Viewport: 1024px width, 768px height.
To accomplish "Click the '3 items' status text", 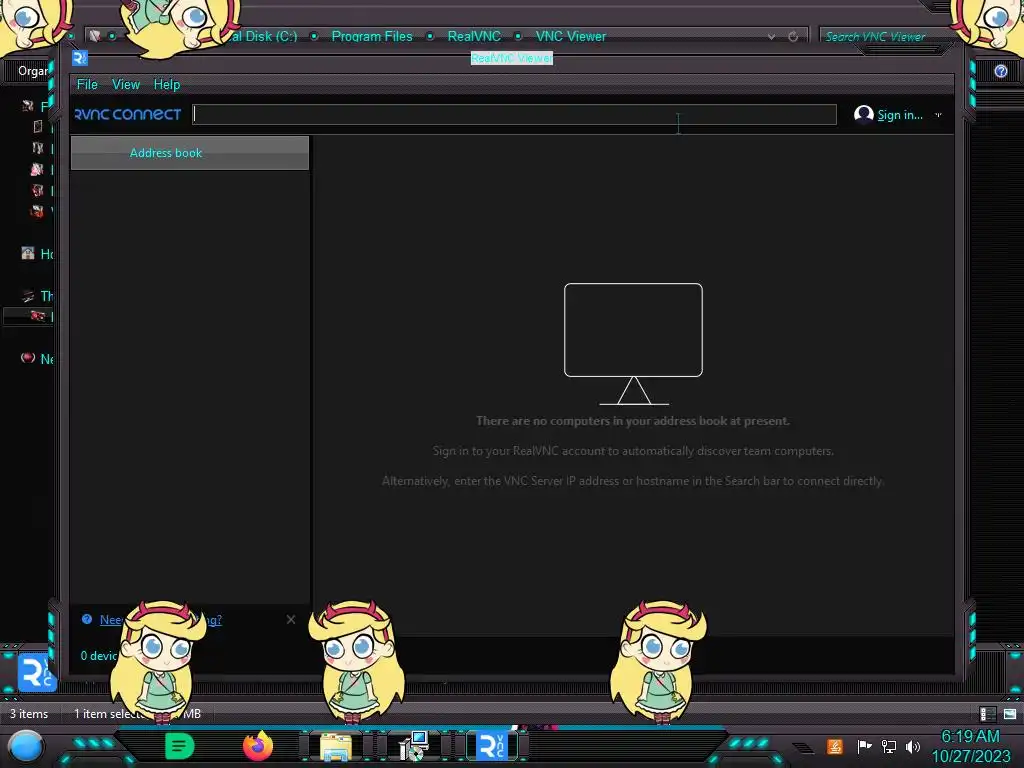I will [29, 714].
